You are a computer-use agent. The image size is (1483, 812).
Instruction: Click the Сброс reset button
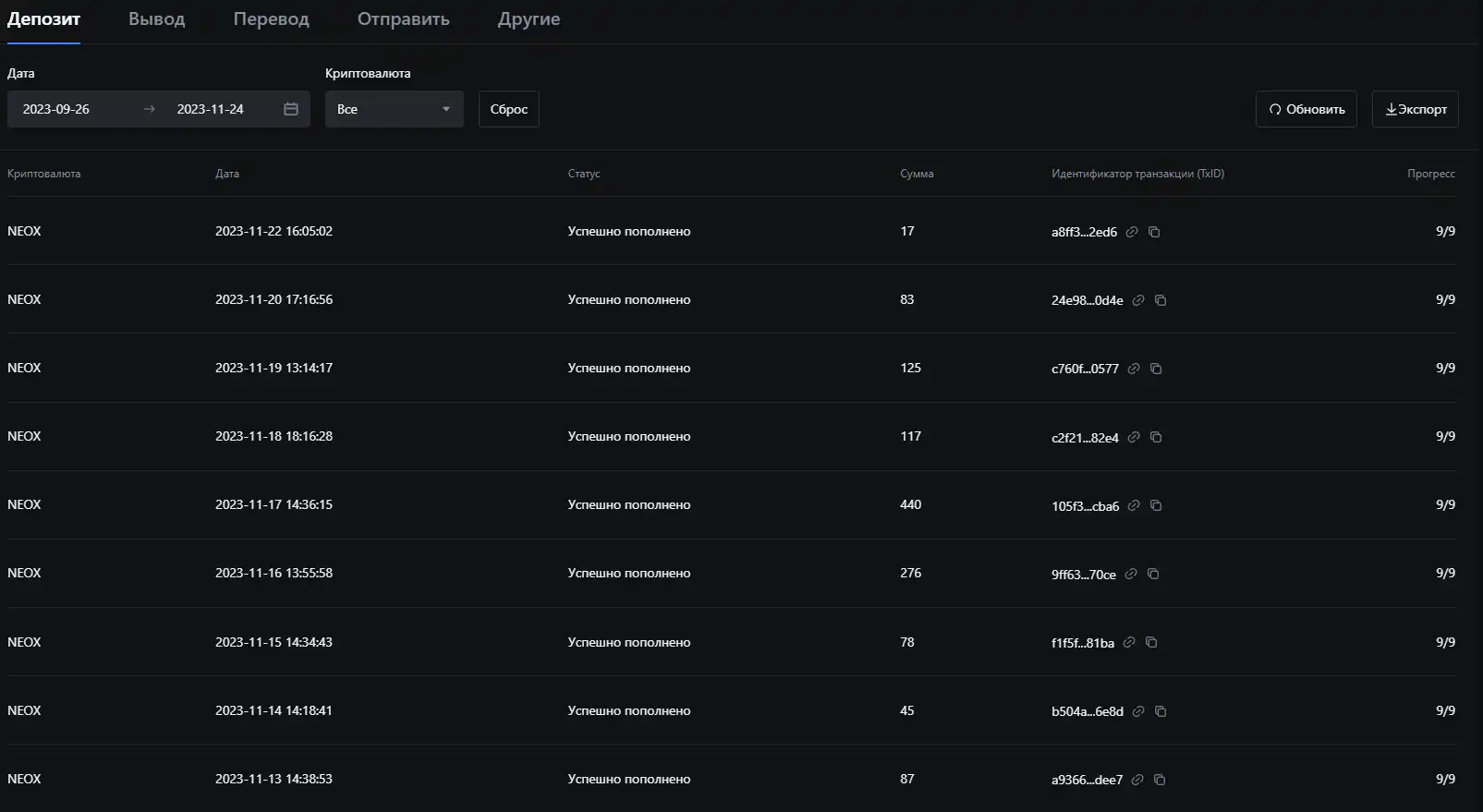pyautogui.click(x=509, y=109)
